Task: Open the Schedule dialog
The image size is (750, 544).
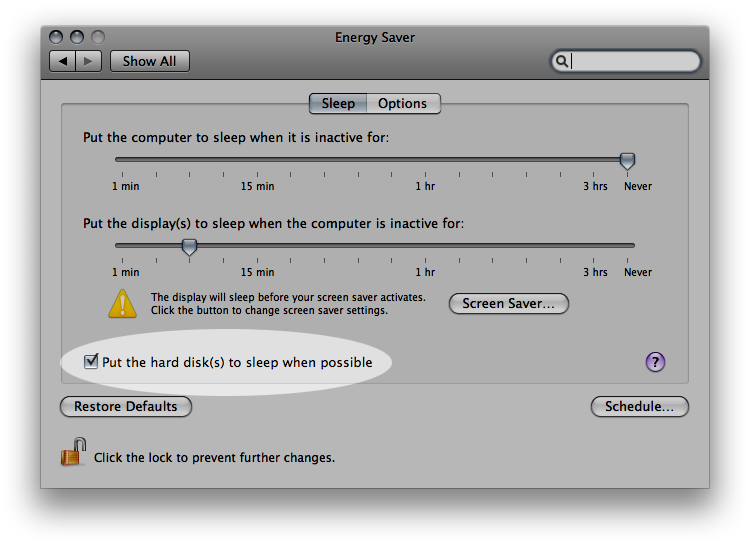Action: [x=640, y=407]
